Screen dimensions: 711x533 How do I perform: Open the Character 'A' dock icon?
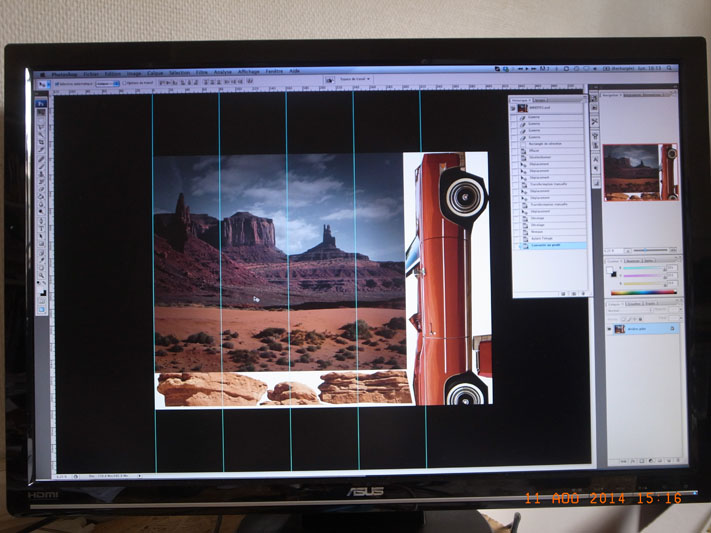point(594,159)
